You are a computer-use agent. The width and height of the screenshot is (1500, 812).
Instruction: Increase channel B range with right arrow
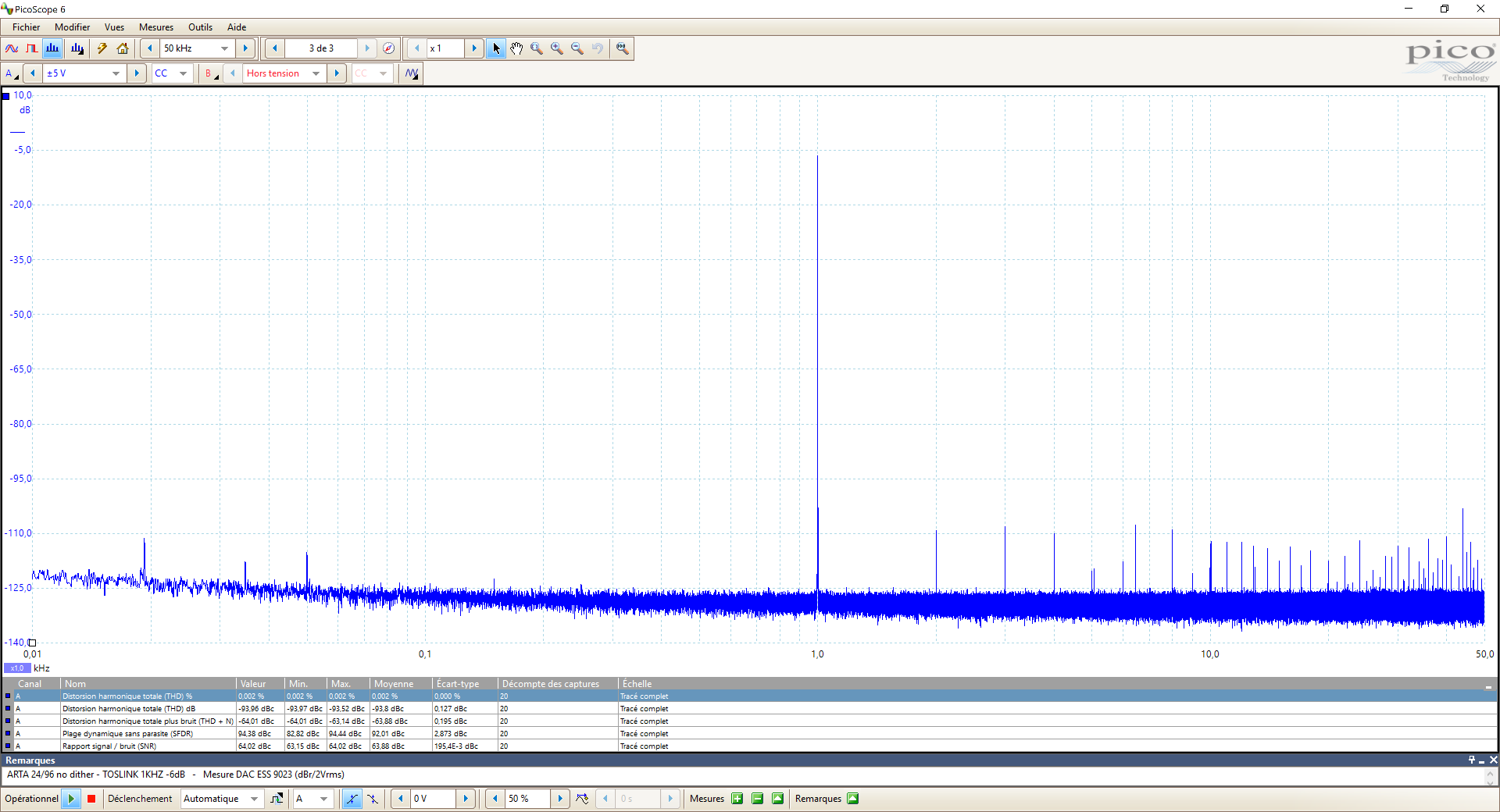point(337,73)
